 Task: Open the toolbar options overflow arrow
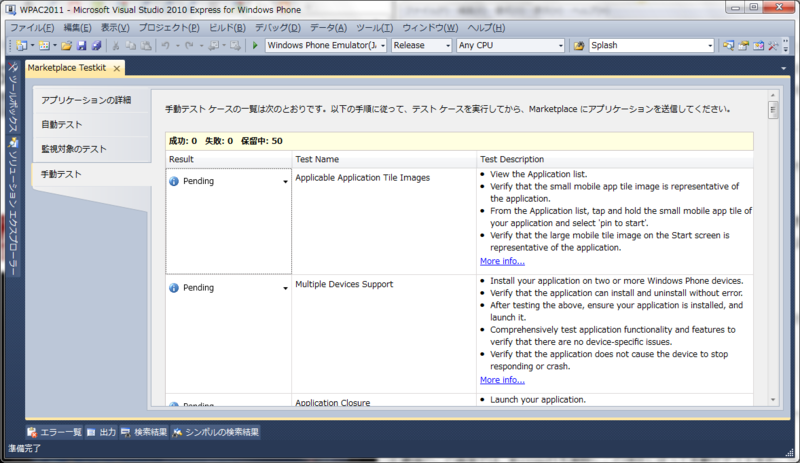[786, 46]
